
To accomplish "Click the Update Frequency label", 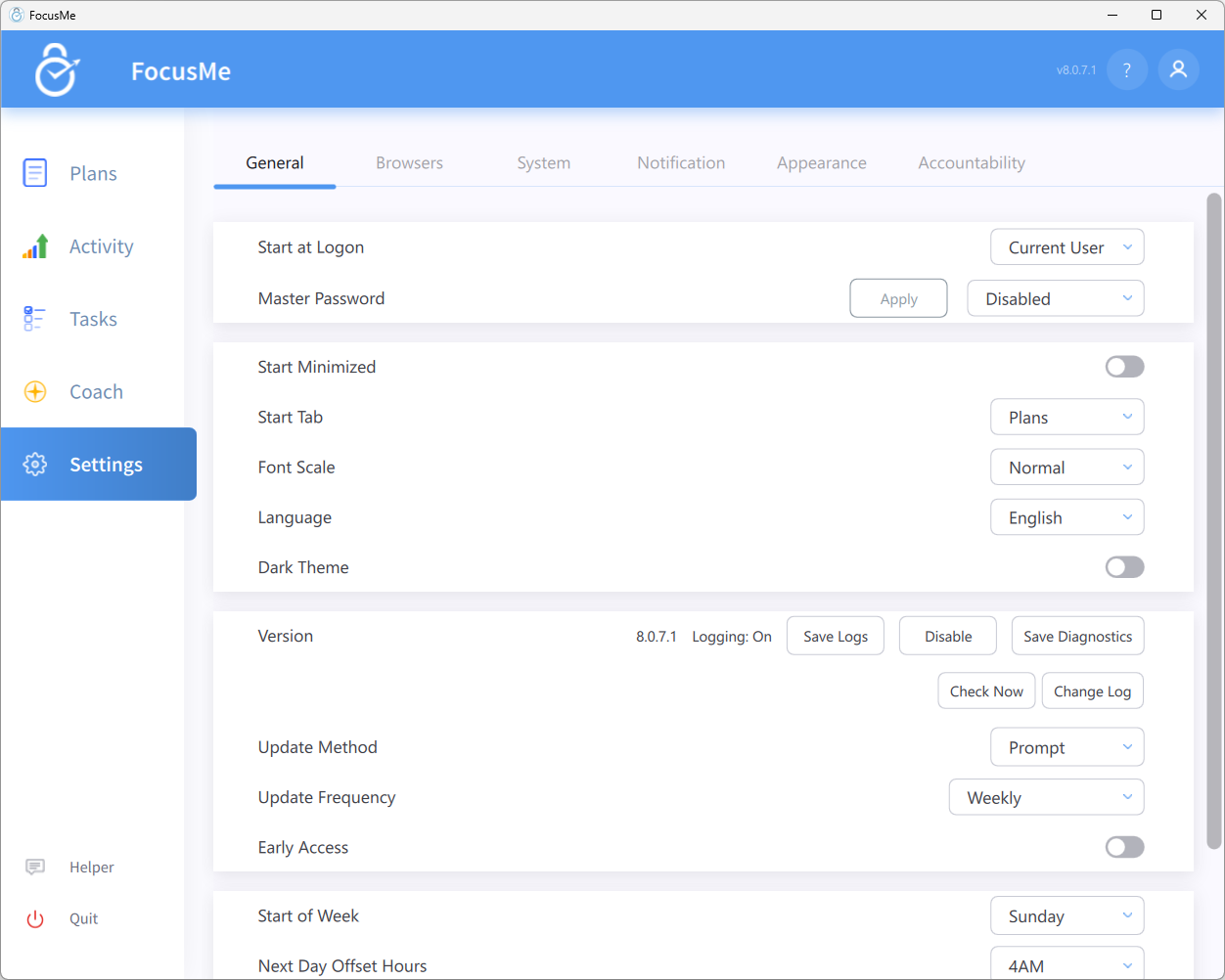I will pos(327,797).
